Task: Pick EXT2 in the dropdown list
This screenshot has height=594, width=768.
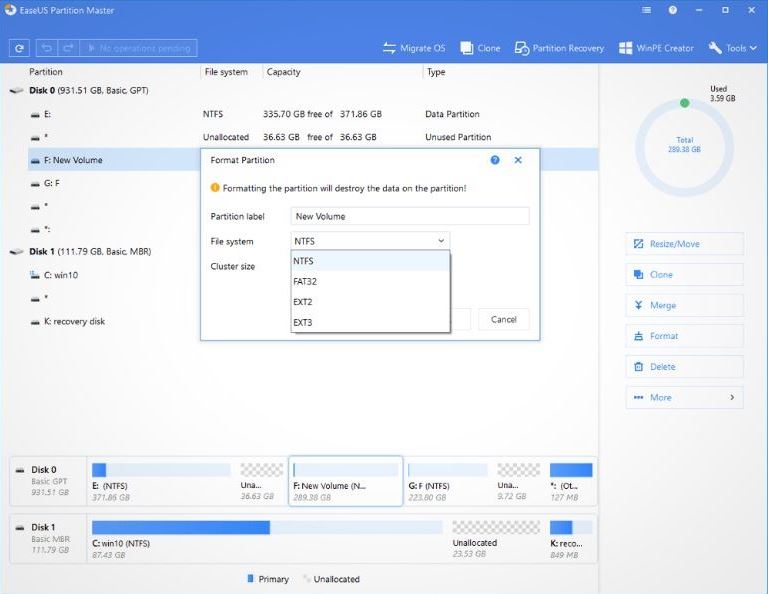Action: pos(370,302)
